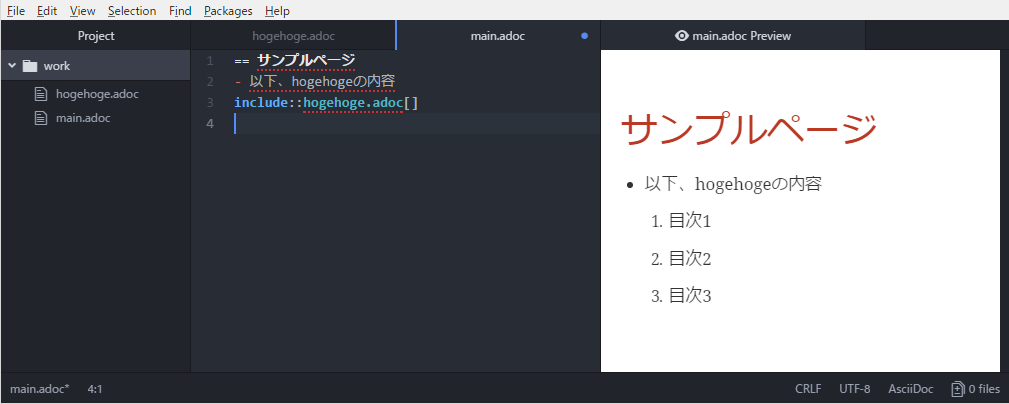Image resolution: width=1009 pixels, height=404 pixels.
Task: Click 目次3 in the preview
Action: coord(690,296)
